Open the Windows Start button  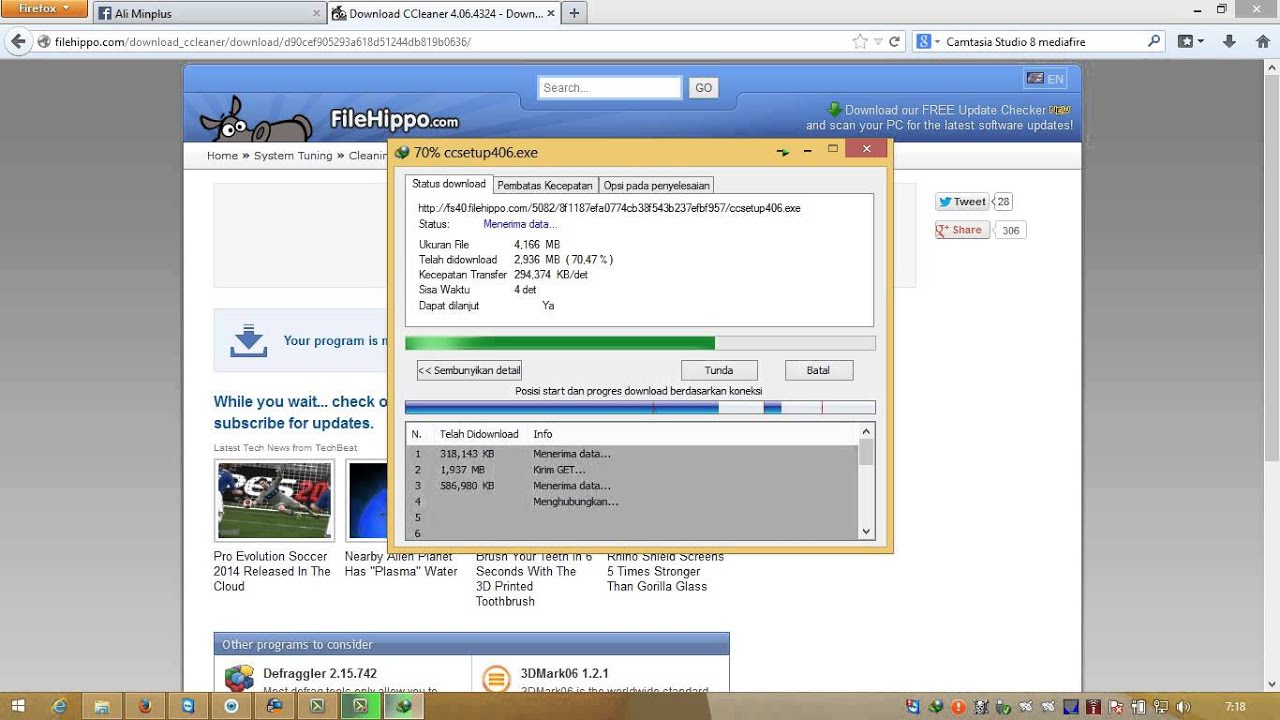18,706
